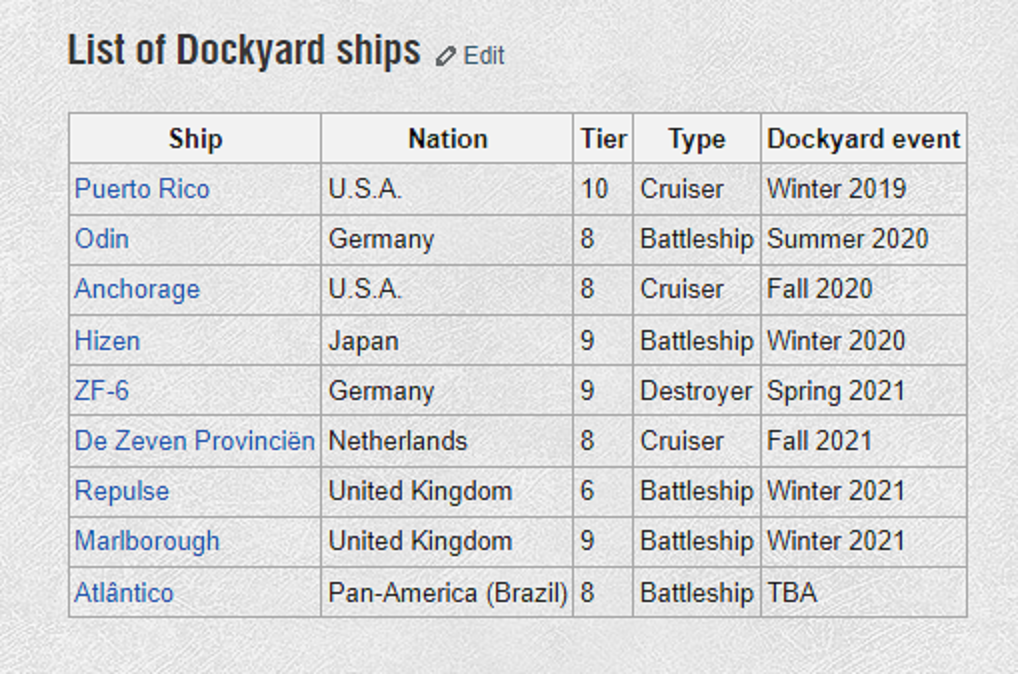Open the ZF-6 destroyer link
1018x674 pixels.
point(102,390)
